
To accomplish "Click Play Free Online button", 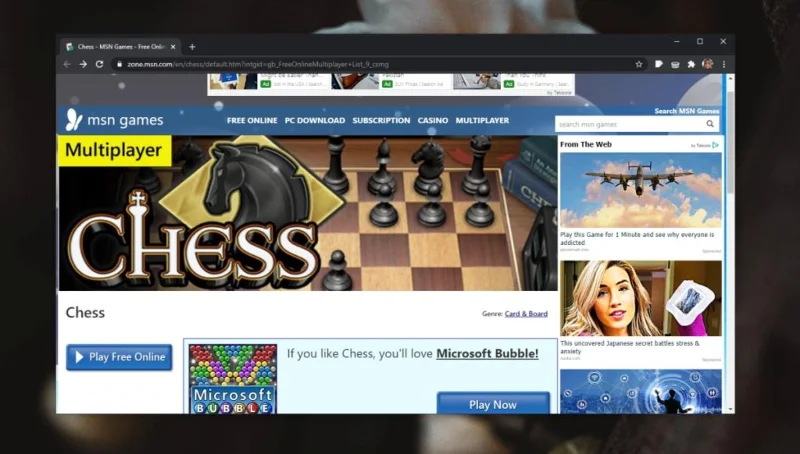I will (x=119, y=357).
